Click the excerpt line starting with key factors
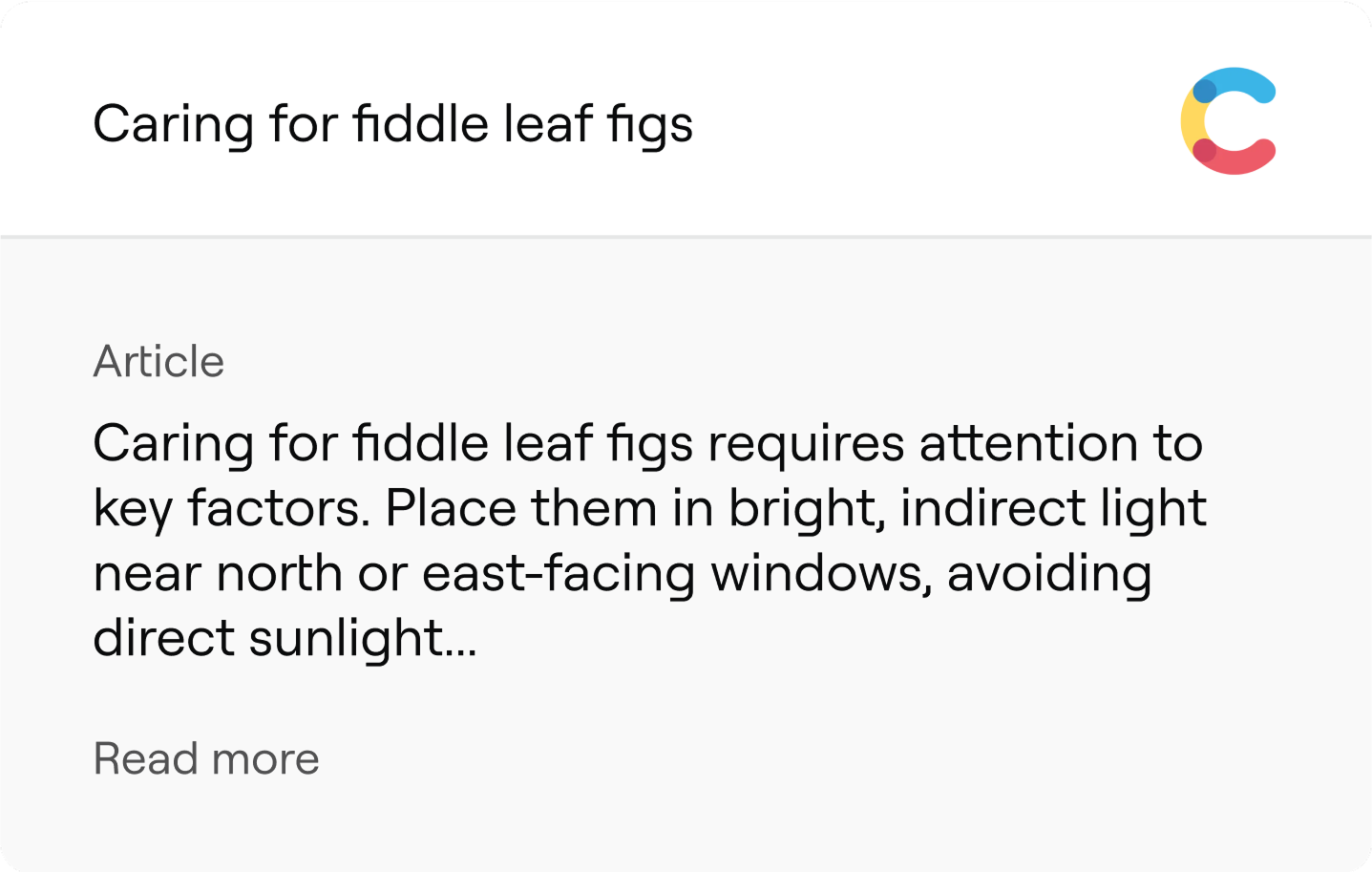Screen dimensions: 1372x872 [x=650, y=509]
